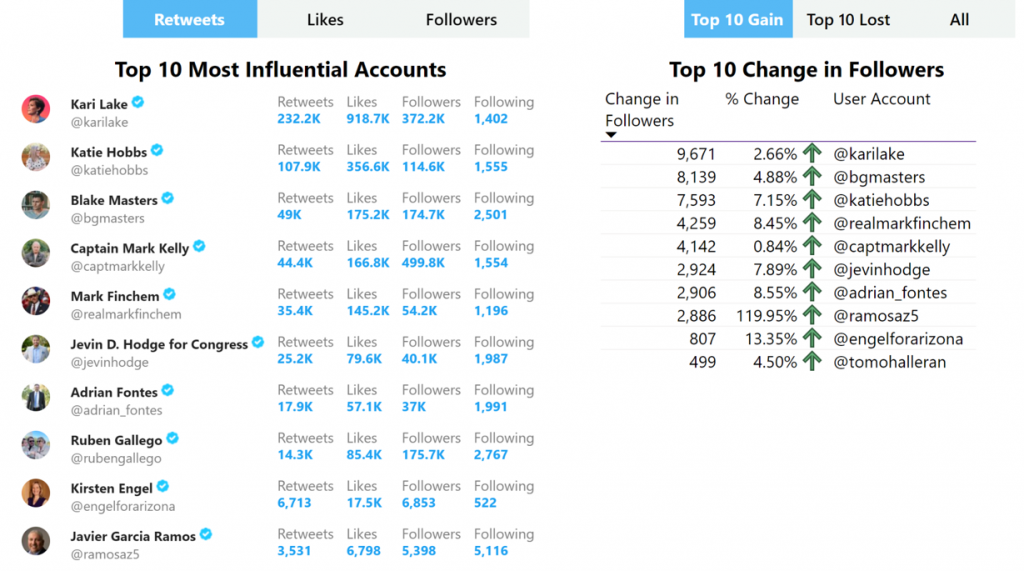Click Katie Hobbs' avatar photo
This screenshot has height=571, width=1024.
tap(35, 157)
